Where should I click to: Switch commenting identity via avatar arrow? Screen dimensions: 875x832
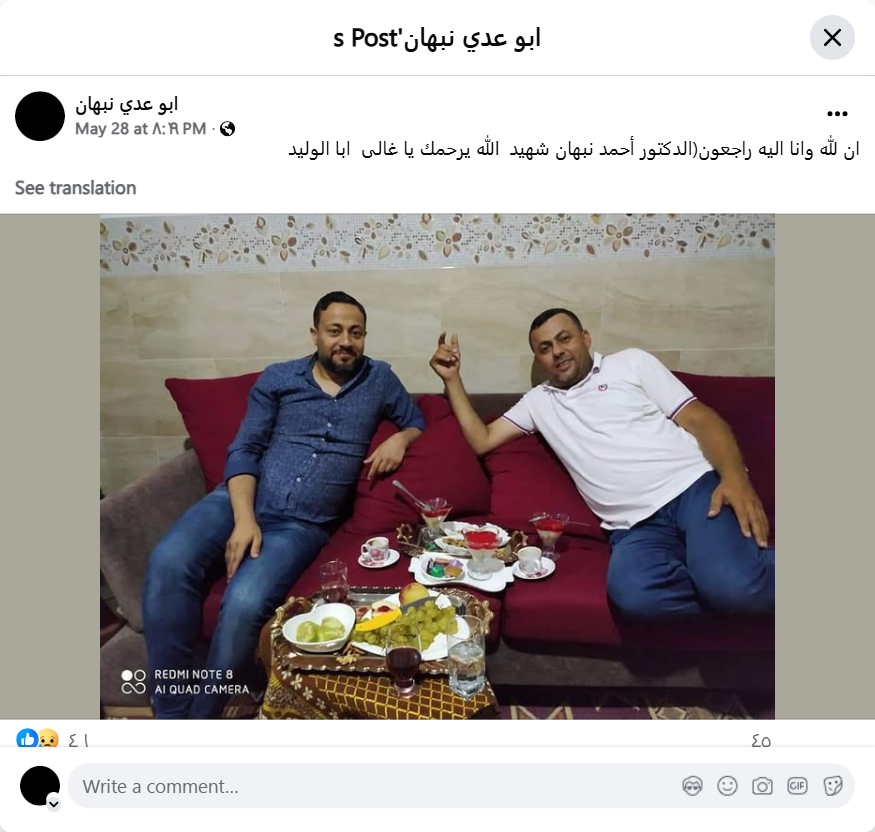(54, 804)
